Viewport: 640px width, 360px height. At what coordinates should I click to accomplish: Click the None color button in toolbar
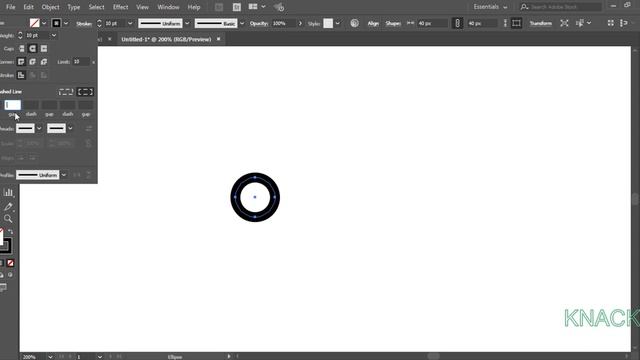click(x=11, y=263)
